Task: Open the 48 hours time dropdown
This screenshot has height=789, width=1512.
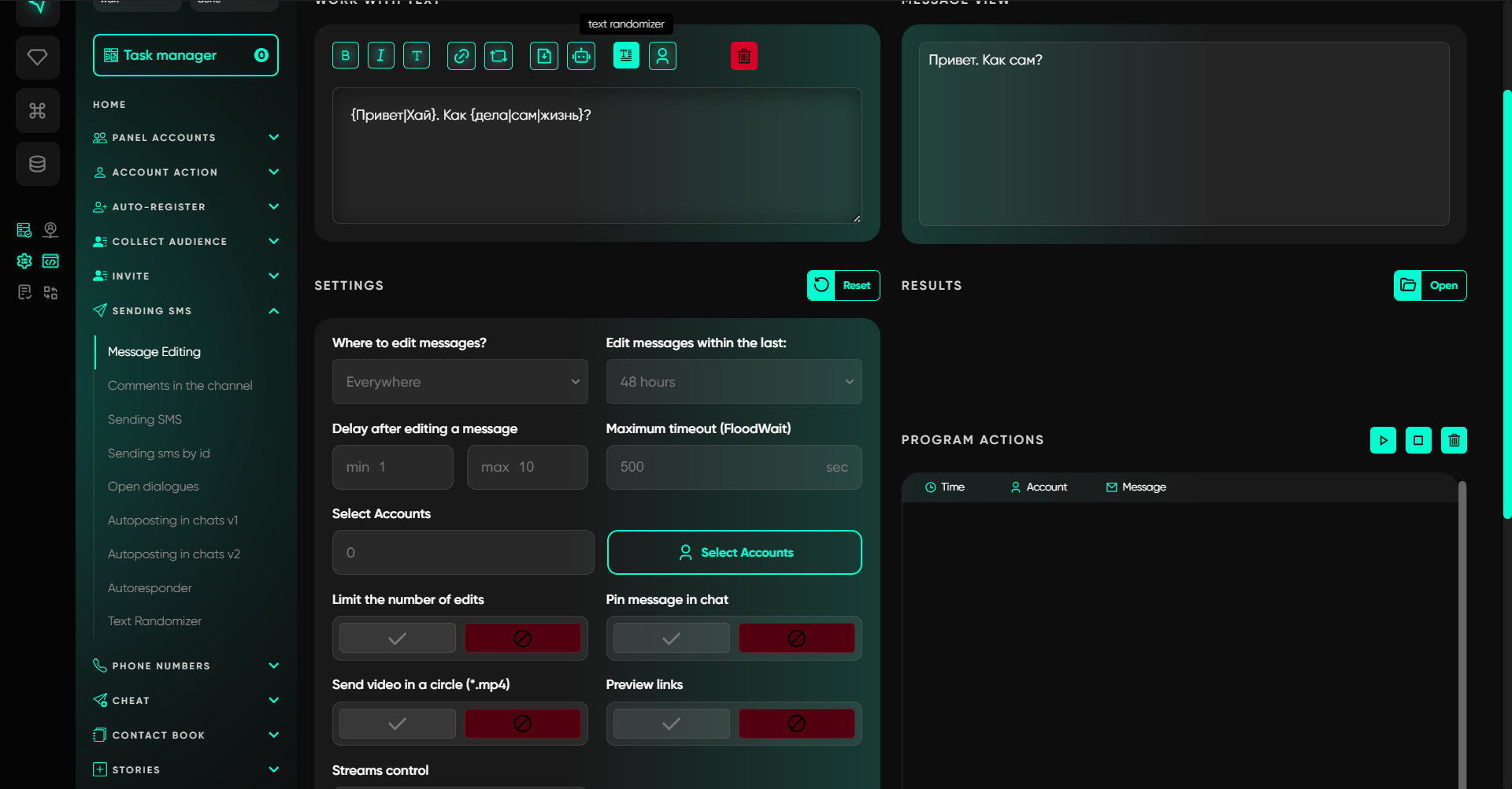Action: [733, 382]
